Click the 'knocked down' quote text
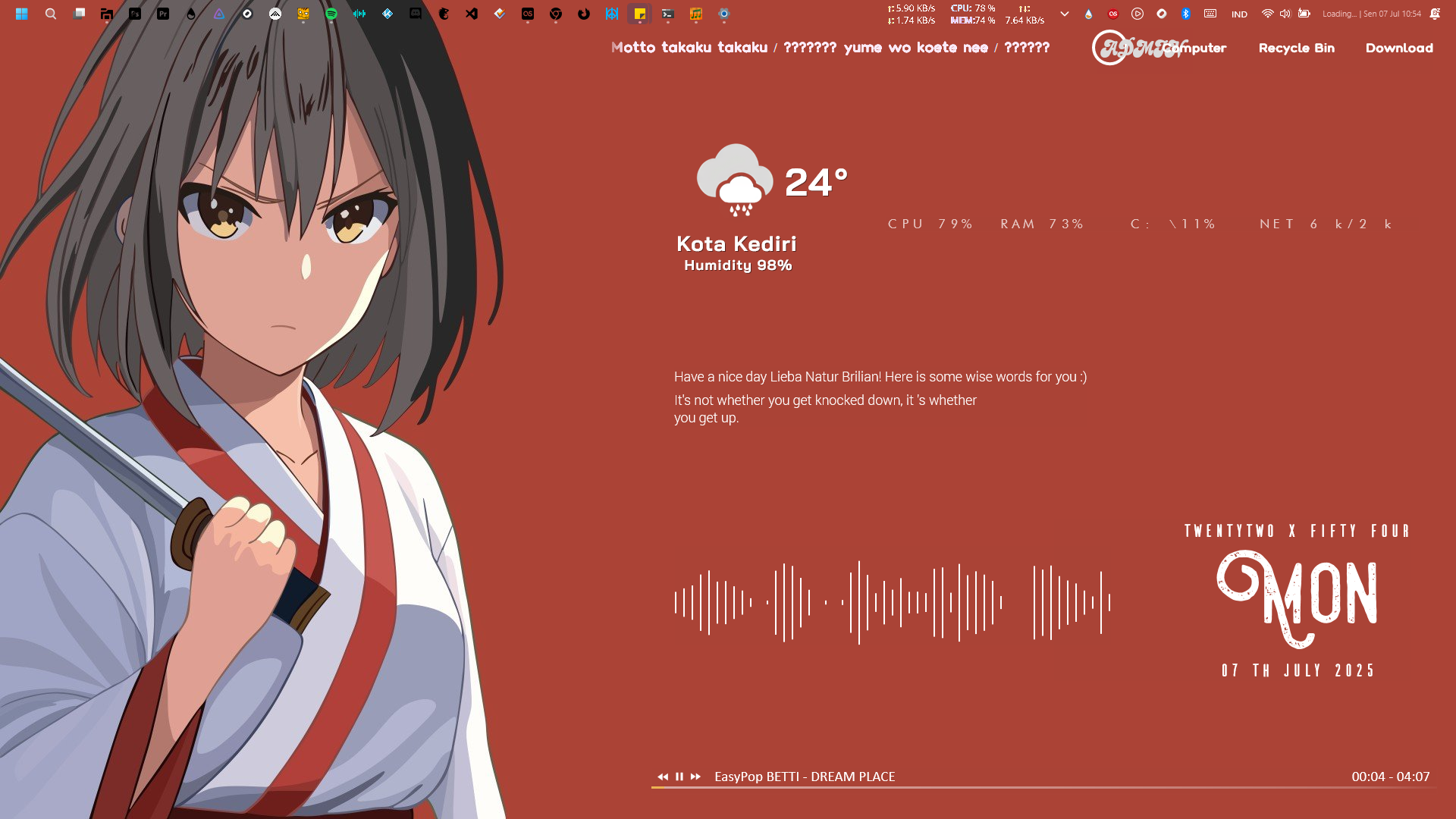The height and width of the screenshot is (819, 1456). tap(825, 409)
